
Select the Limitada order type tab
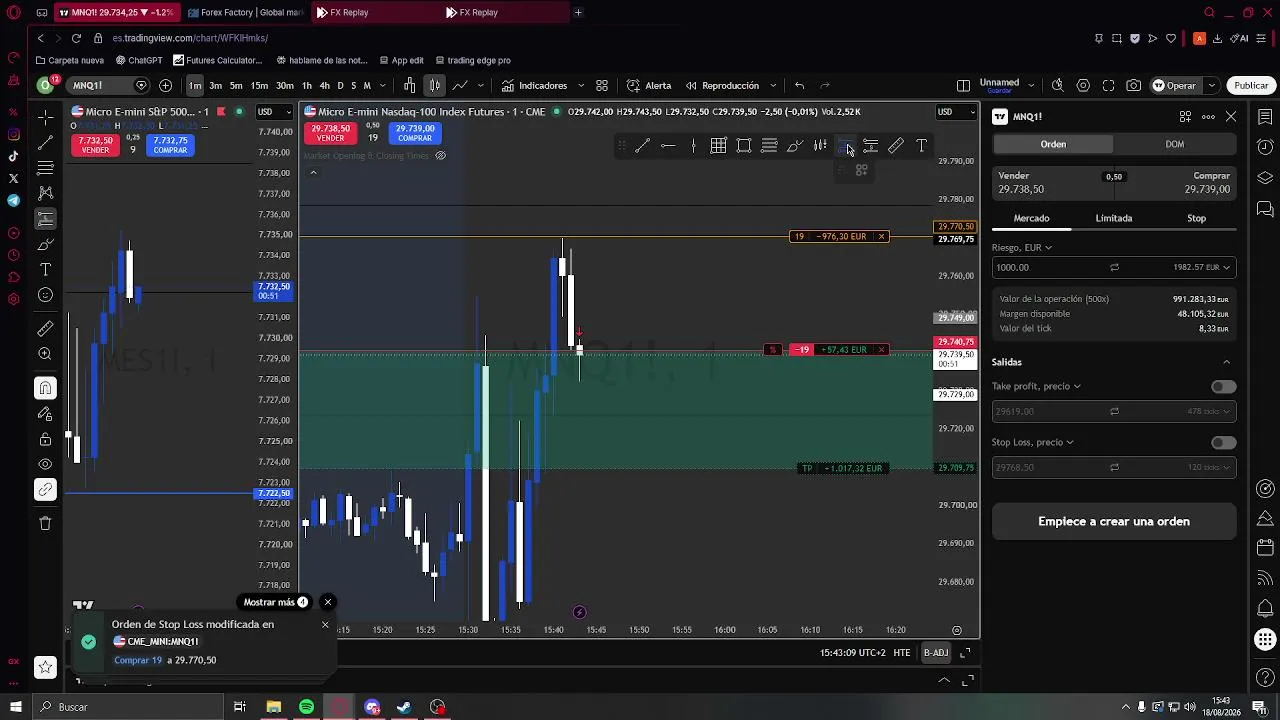(1114, 218)
